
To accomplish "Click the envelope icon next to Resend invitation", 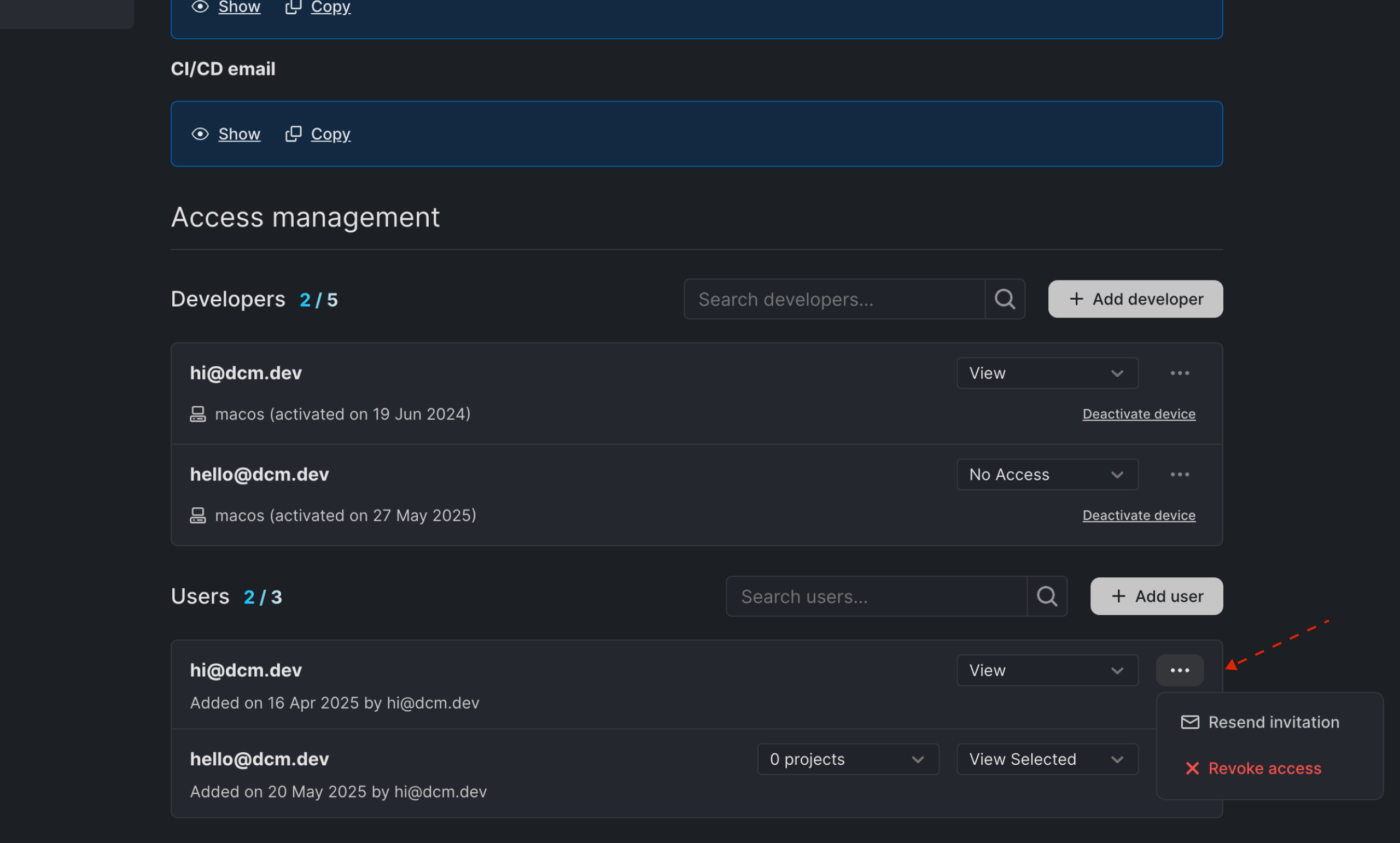I will (1190, 722).
